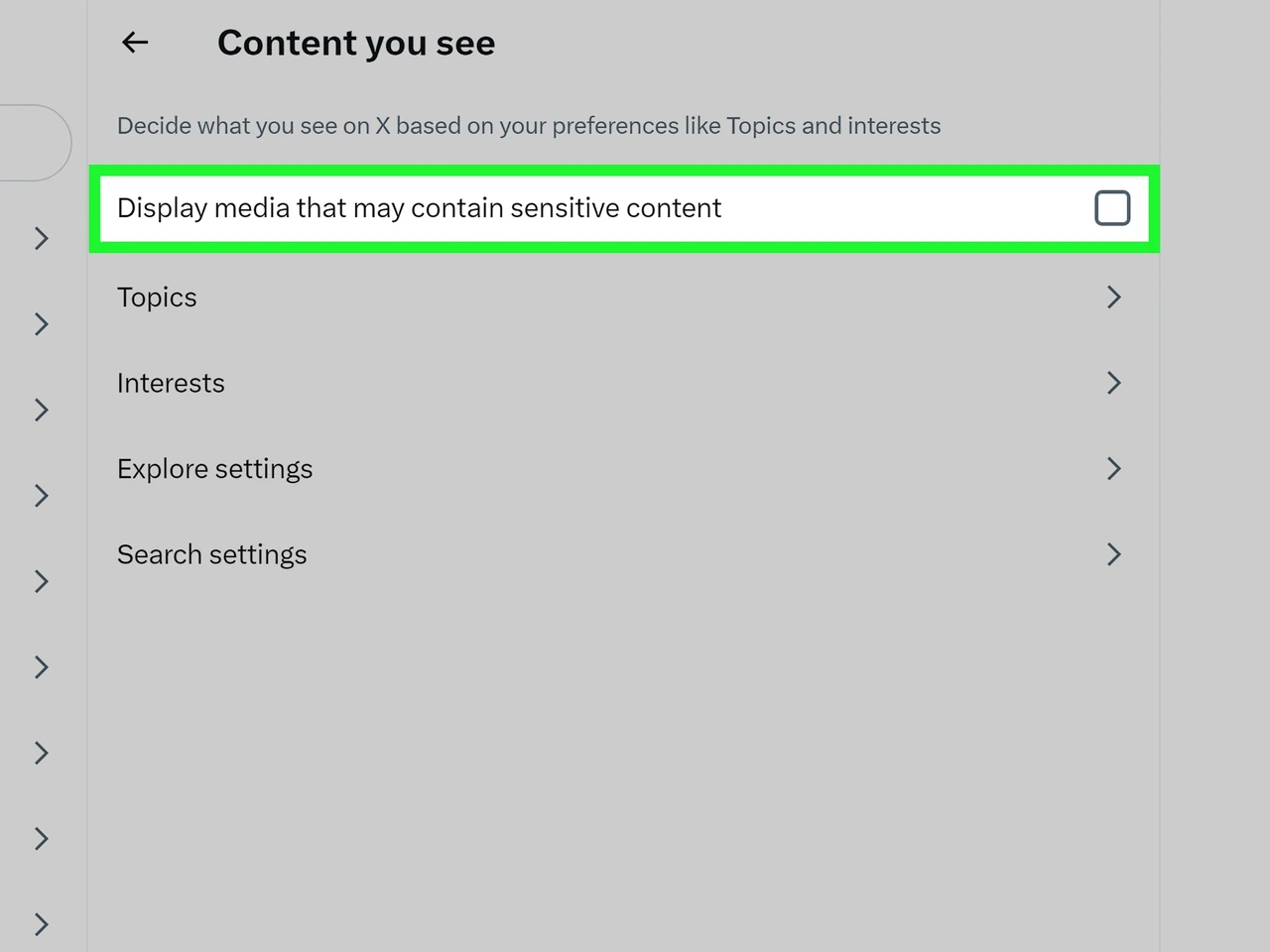Expand Interests using its right chevron
Screen dimensions: 1270x952
click(1114, 383)
